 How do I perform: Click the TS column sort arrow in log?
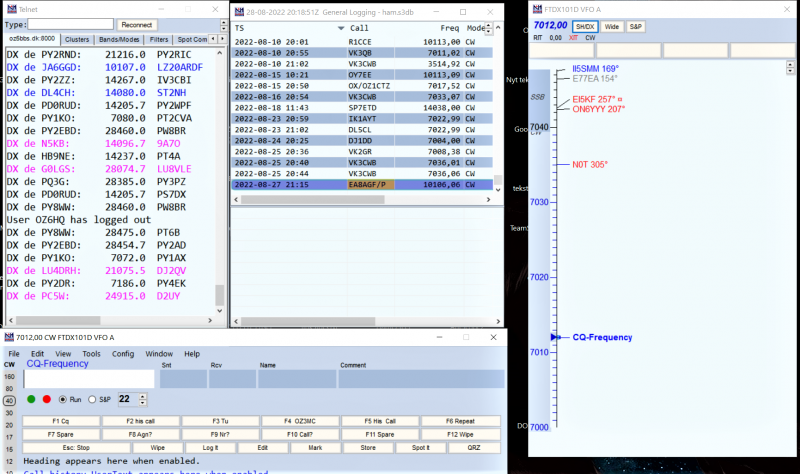[x=341, y=28]
